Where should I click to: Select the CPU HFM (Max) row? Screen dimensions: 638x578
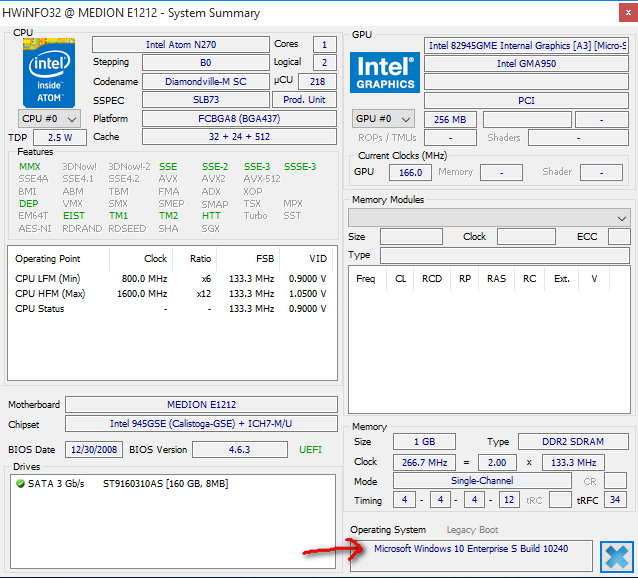coord(171,294)
